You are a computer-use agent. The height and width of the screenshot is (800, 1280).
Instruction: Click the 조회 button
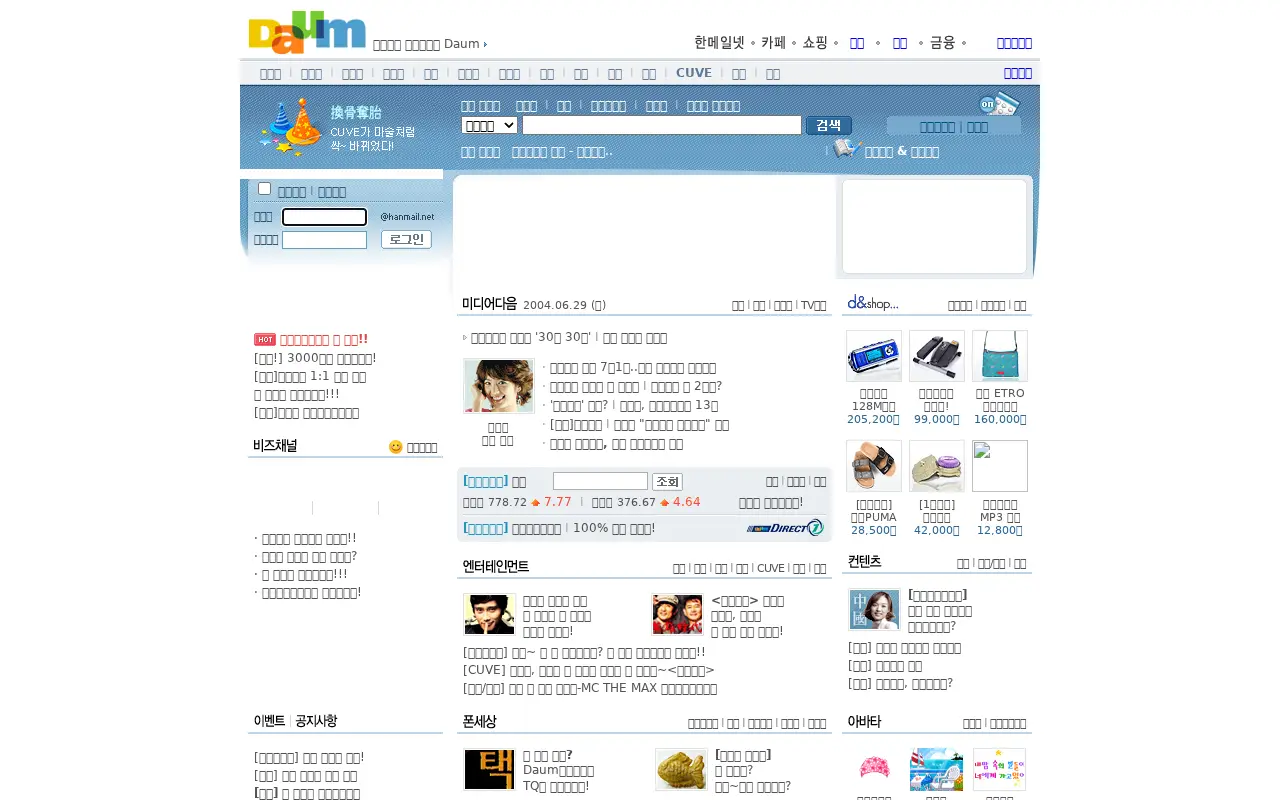[667, 482]
